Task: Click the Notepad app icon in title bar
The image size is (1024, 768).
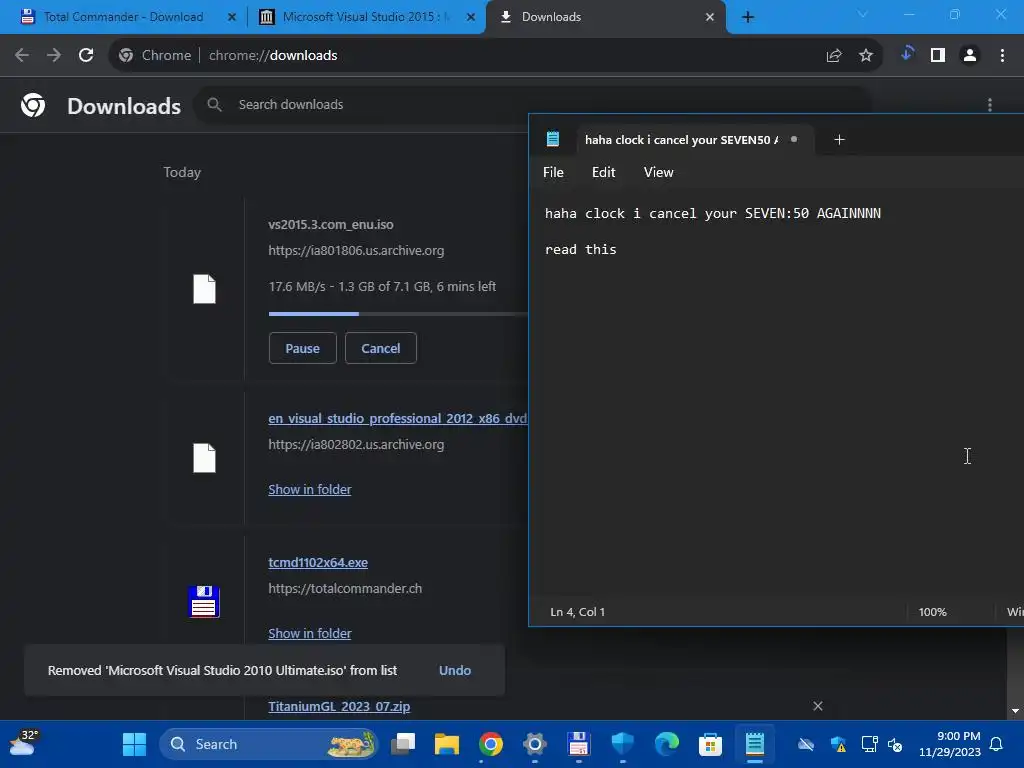Action: [x=552, y=138]
